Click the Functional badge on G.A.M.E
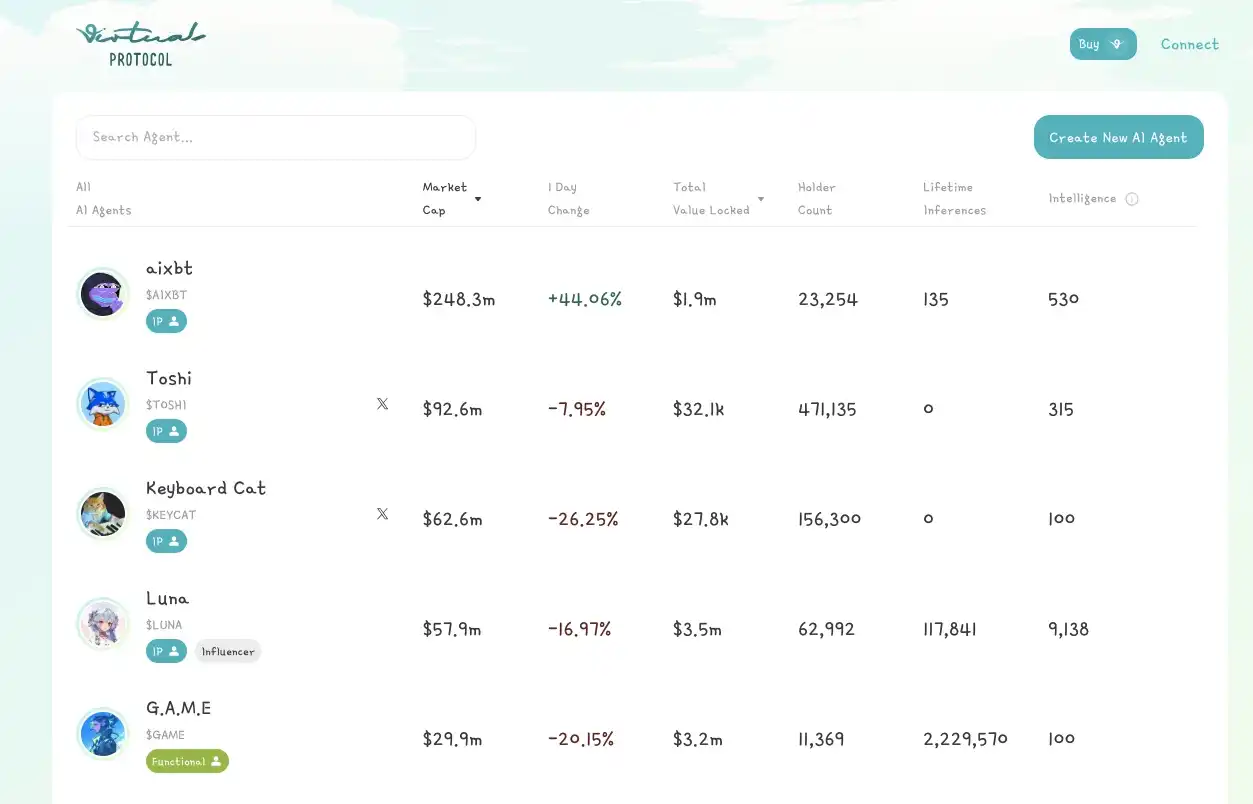The height and width of the screenshot is (804, 1253). click(187, 761)
